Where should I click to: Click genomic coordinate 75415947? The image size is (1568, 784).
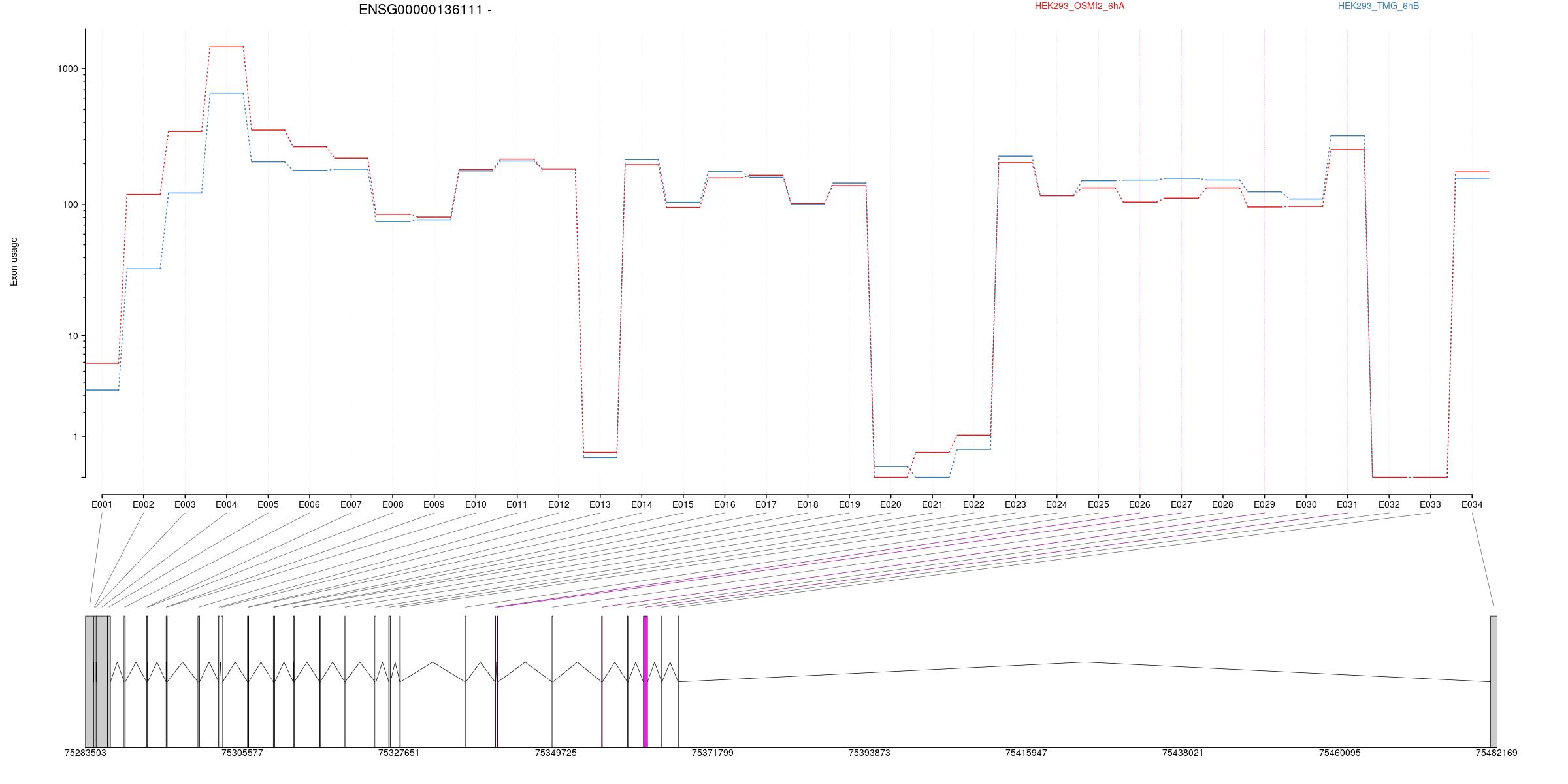[x=1026, y=753]
